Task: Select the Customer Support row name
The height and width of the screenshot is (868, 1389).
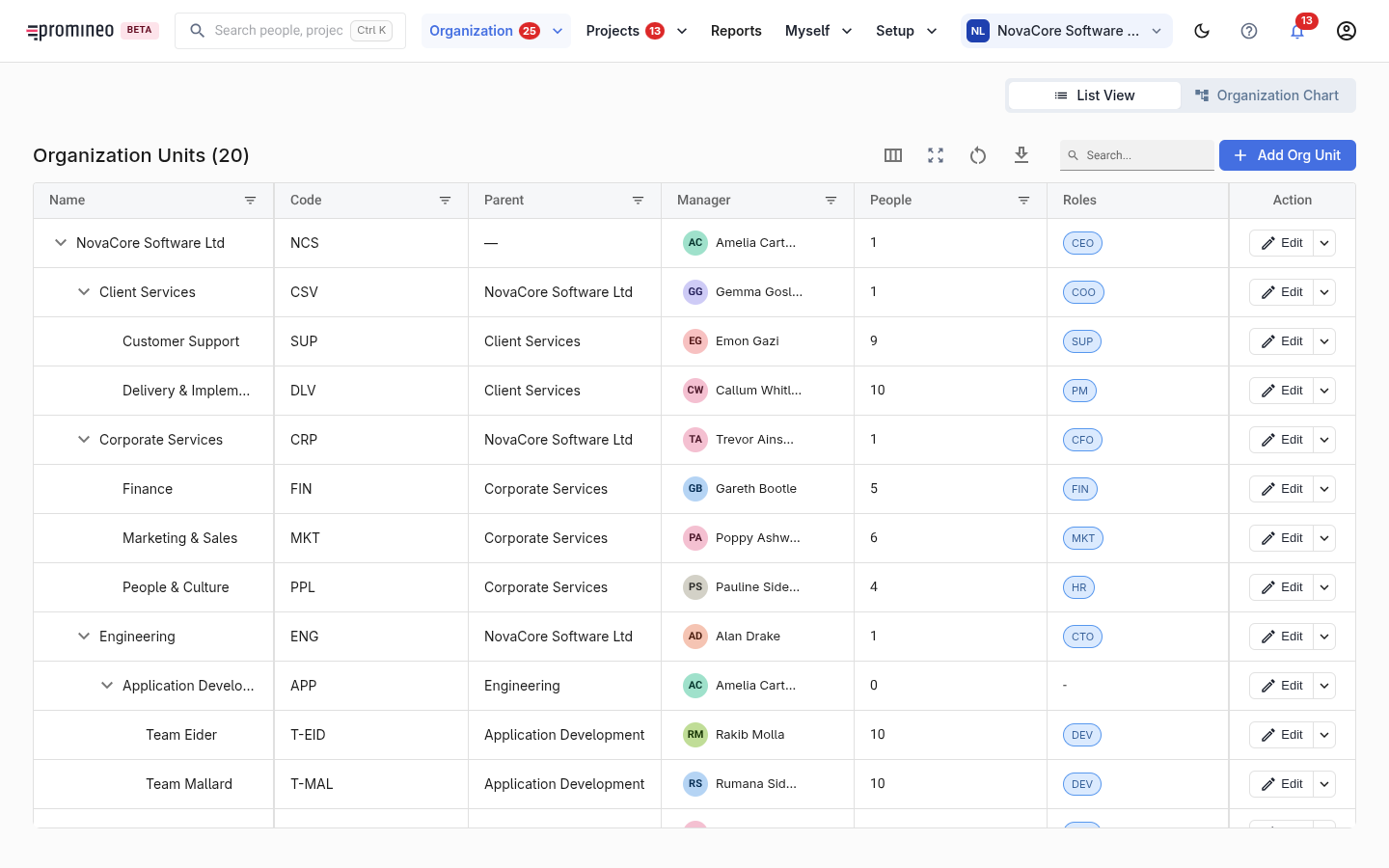Action: pyautogui.click(x=180, y=341)
